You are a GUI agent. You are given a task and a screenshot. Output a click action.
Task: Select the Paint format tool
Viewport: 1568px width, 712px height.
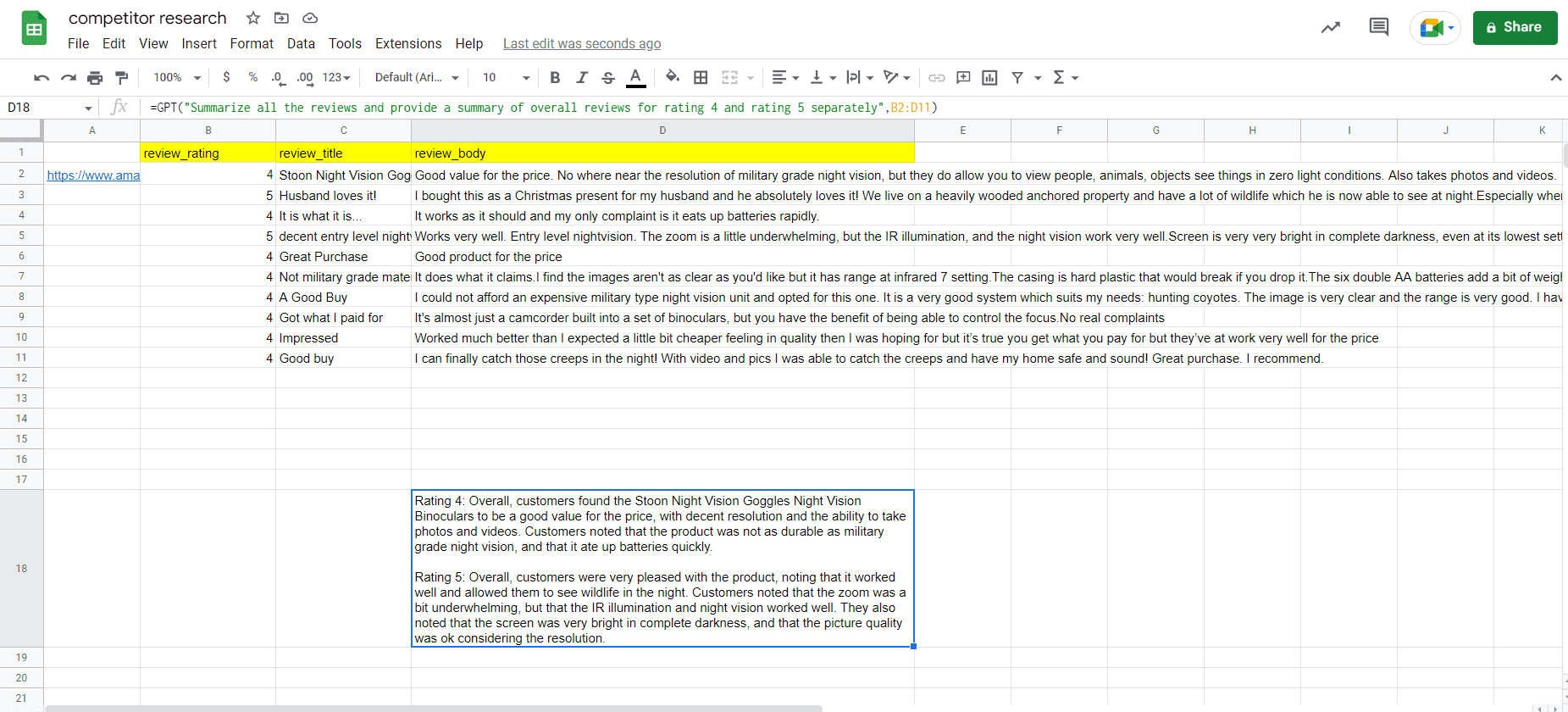tap(122, 78)
